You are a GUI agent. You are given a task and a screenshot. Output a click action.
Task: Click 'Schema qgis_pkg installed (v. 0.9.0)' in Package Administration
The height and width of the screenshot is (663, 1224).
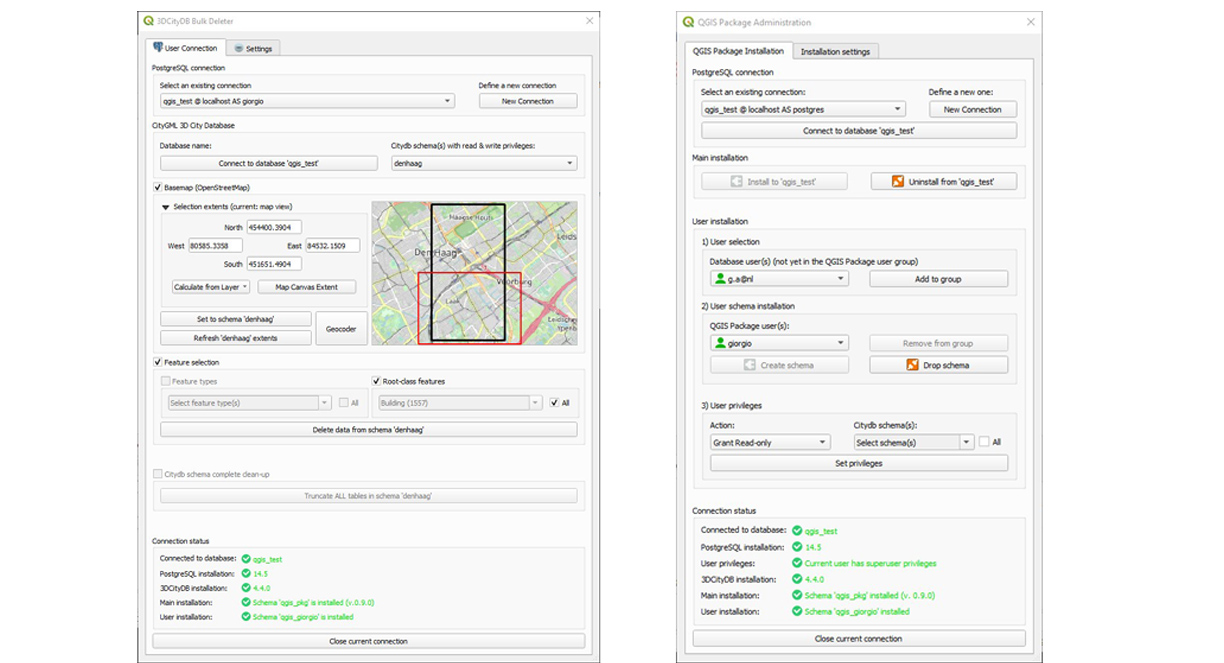[870, 595]
